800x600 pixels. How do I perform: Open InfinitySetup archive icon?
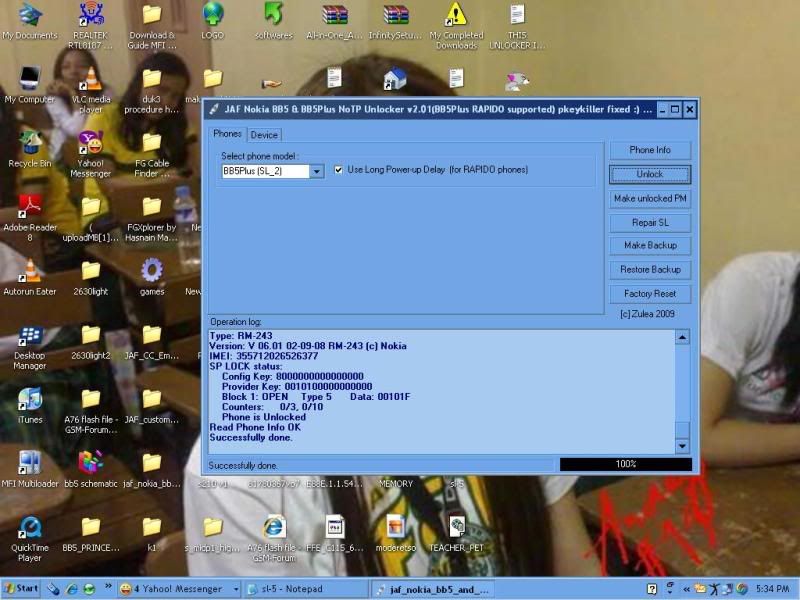[395, 21]
